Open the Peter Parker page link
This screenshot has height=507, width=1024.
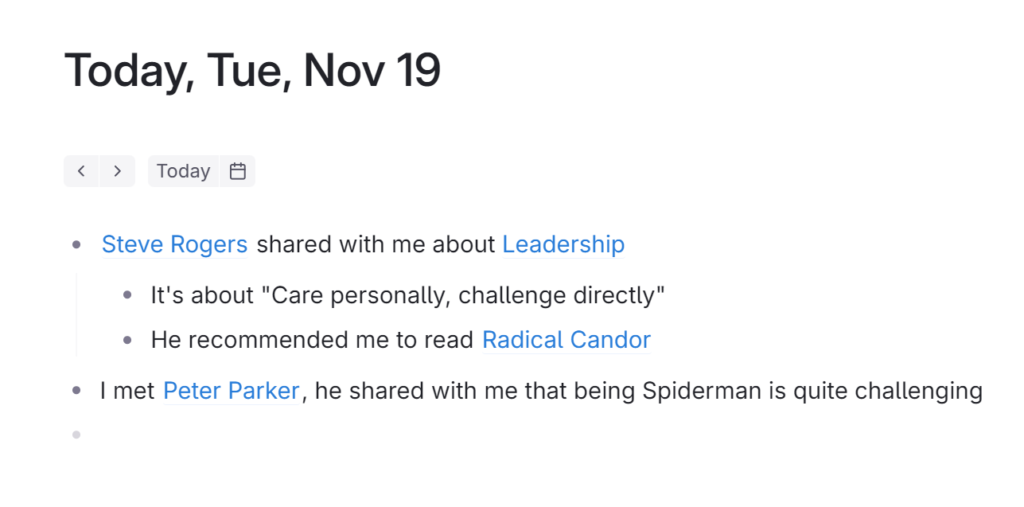pyautogui.click(x=231, y=390)
